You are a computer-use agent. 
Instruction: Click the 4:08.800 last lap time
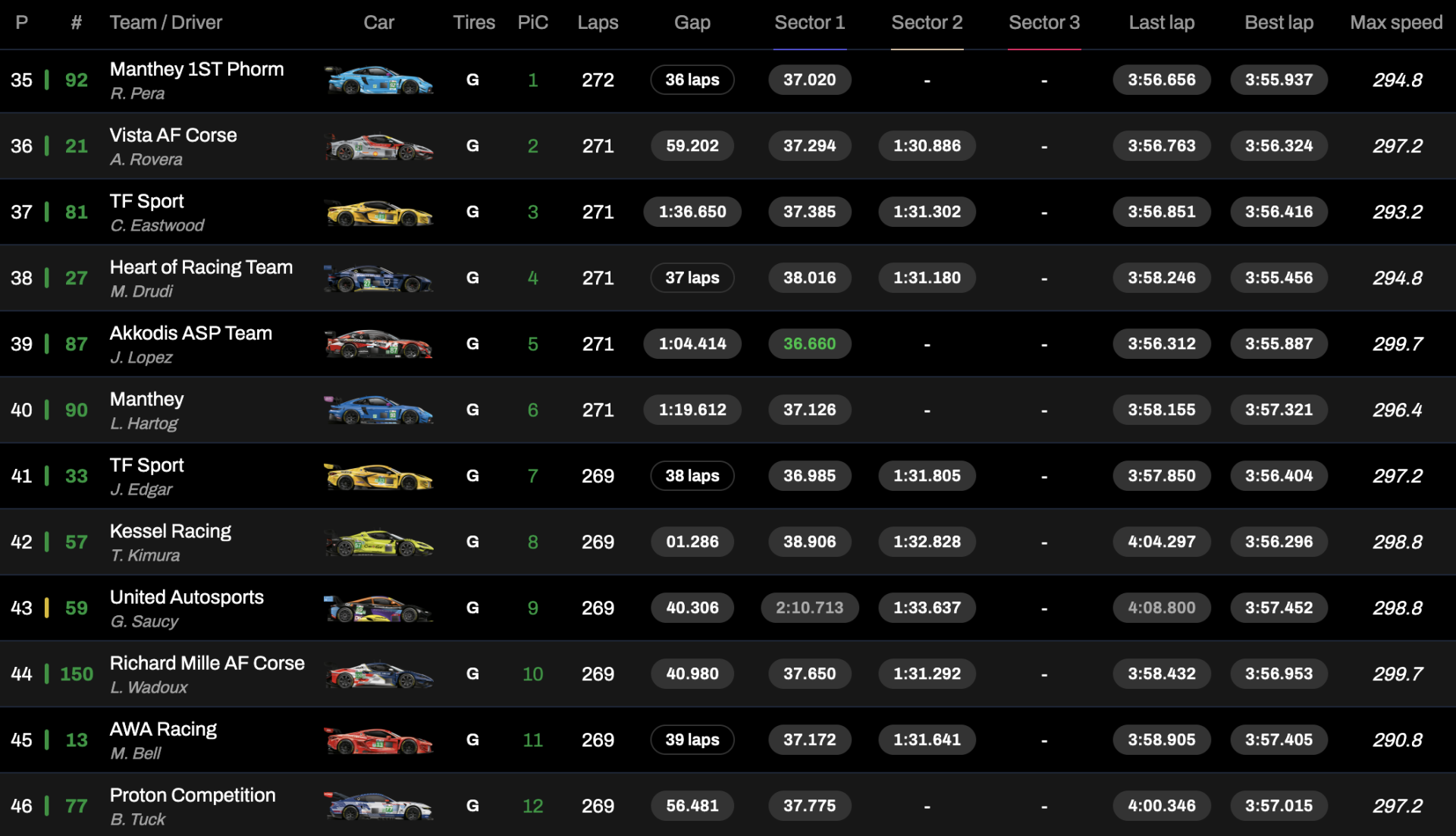1161,608
